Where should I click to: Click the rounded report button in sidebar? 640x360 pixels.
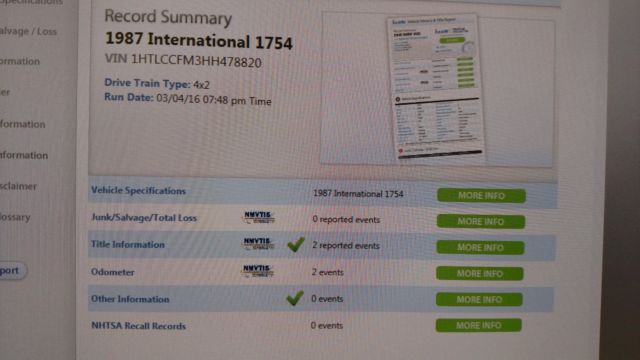point(13,271)
